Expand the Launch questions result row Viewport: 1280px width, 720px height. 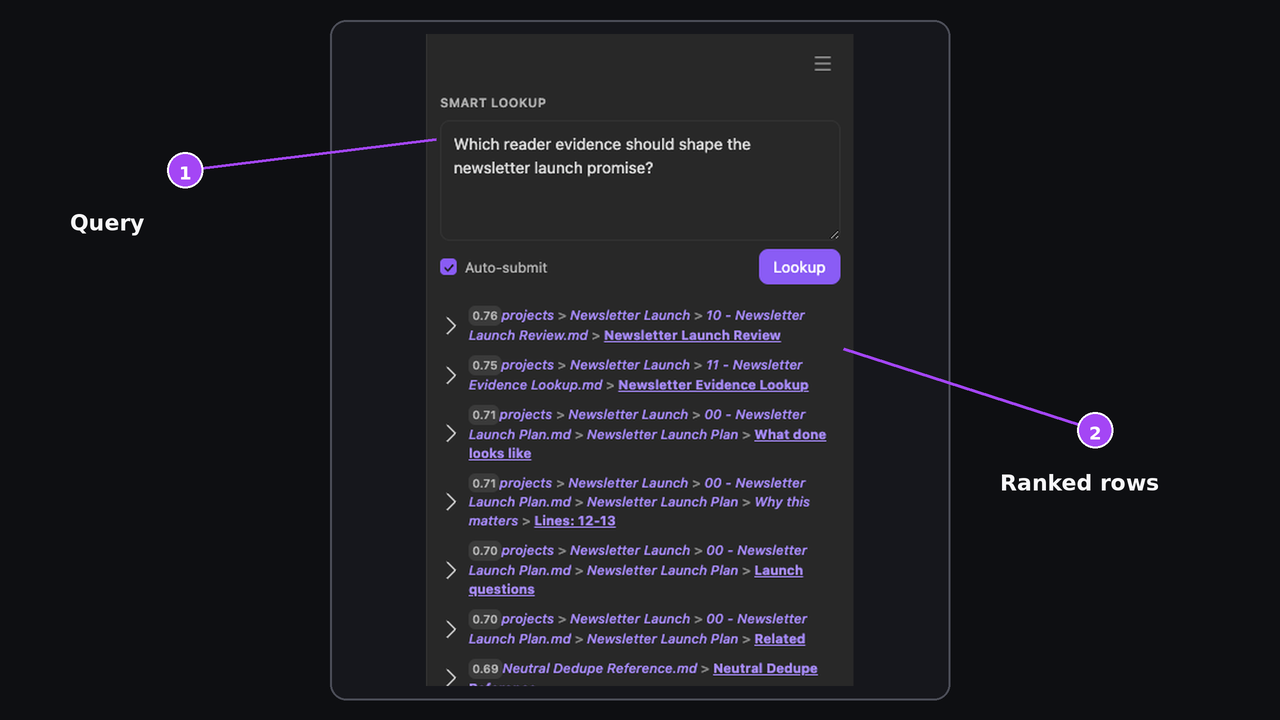click(451, 570)
